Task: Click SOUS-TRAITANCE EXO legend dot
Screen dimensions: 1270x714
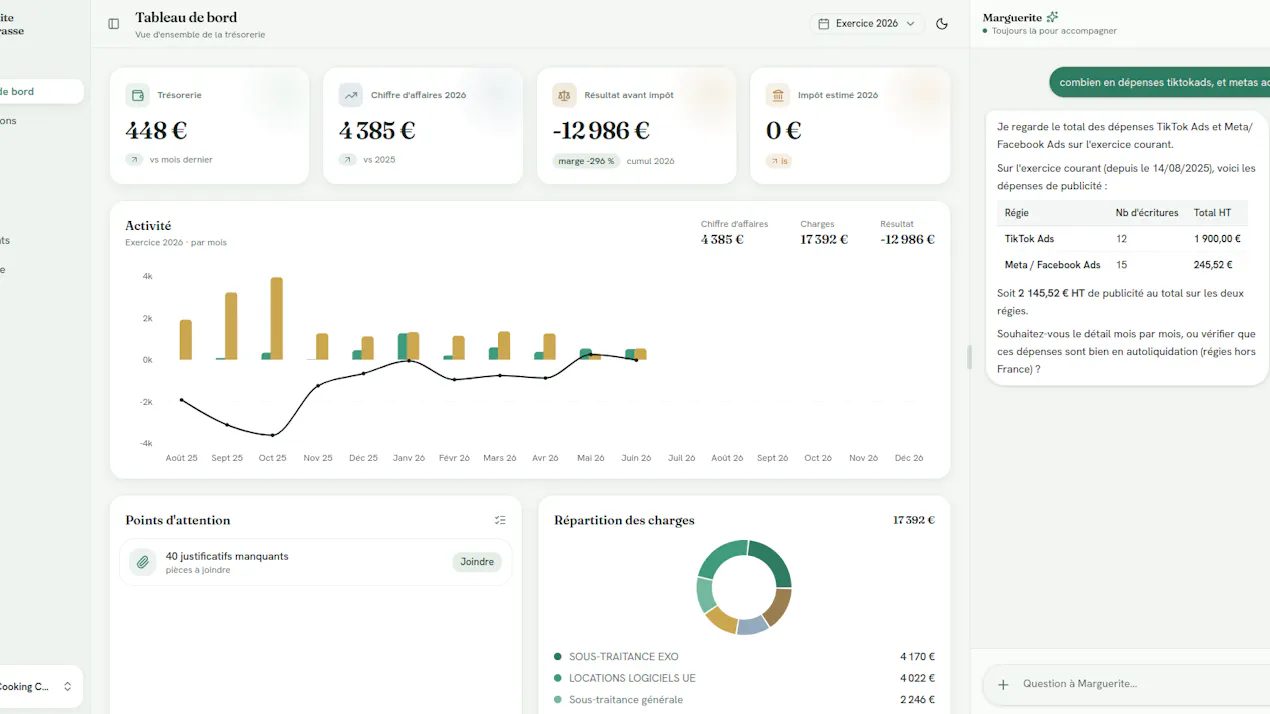Action: tap(558, 657)
